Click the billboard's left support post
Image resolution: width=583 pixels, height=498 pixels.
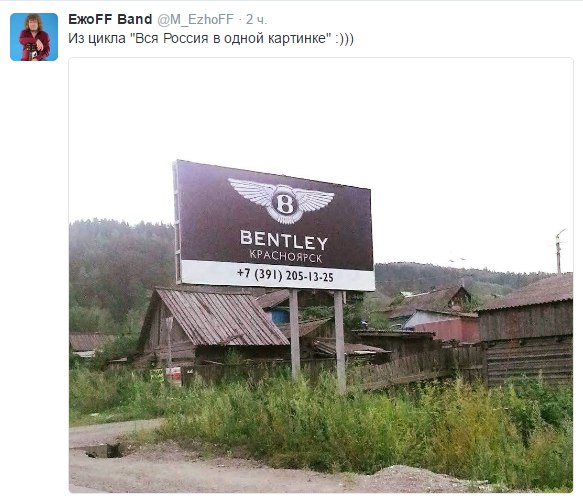coord(295,334)
